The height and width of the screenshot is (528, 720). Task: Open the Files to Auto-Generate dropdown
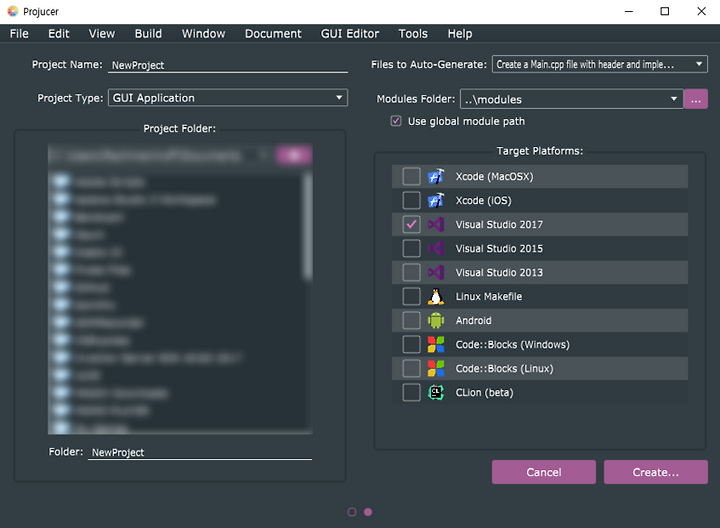(x=600, y=64)
